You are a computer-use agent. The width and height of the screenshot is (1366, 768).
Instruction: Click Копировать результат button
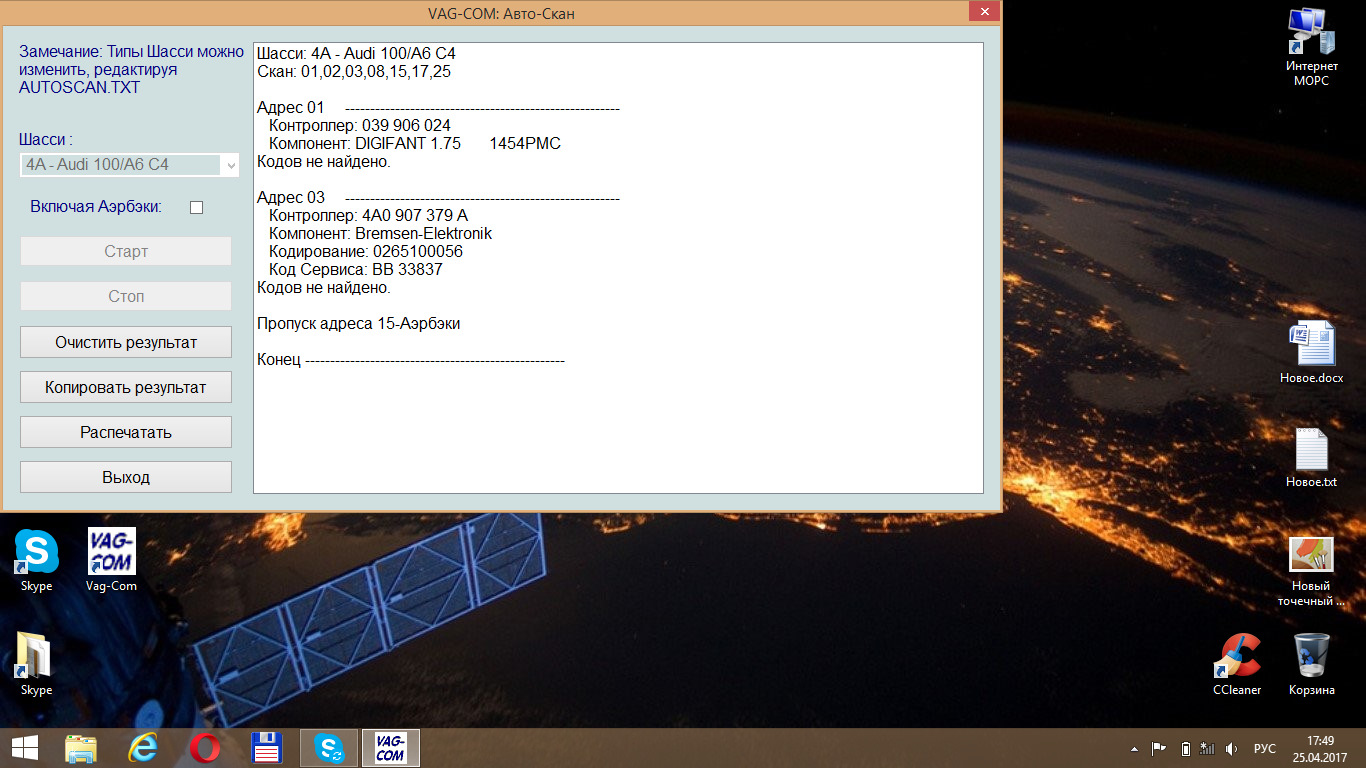[126, 387]
